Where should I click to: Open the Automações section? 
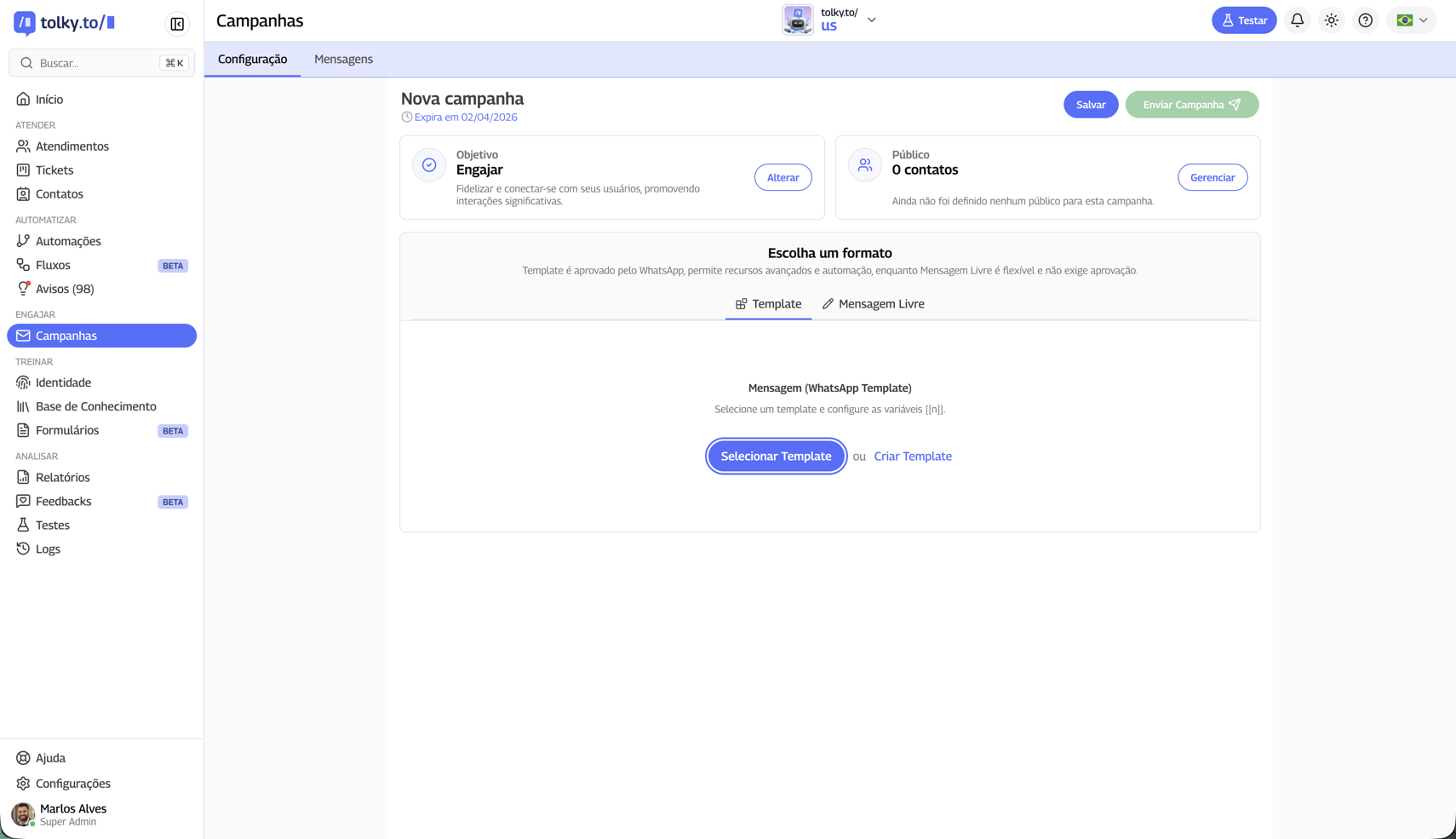(68, 241)
